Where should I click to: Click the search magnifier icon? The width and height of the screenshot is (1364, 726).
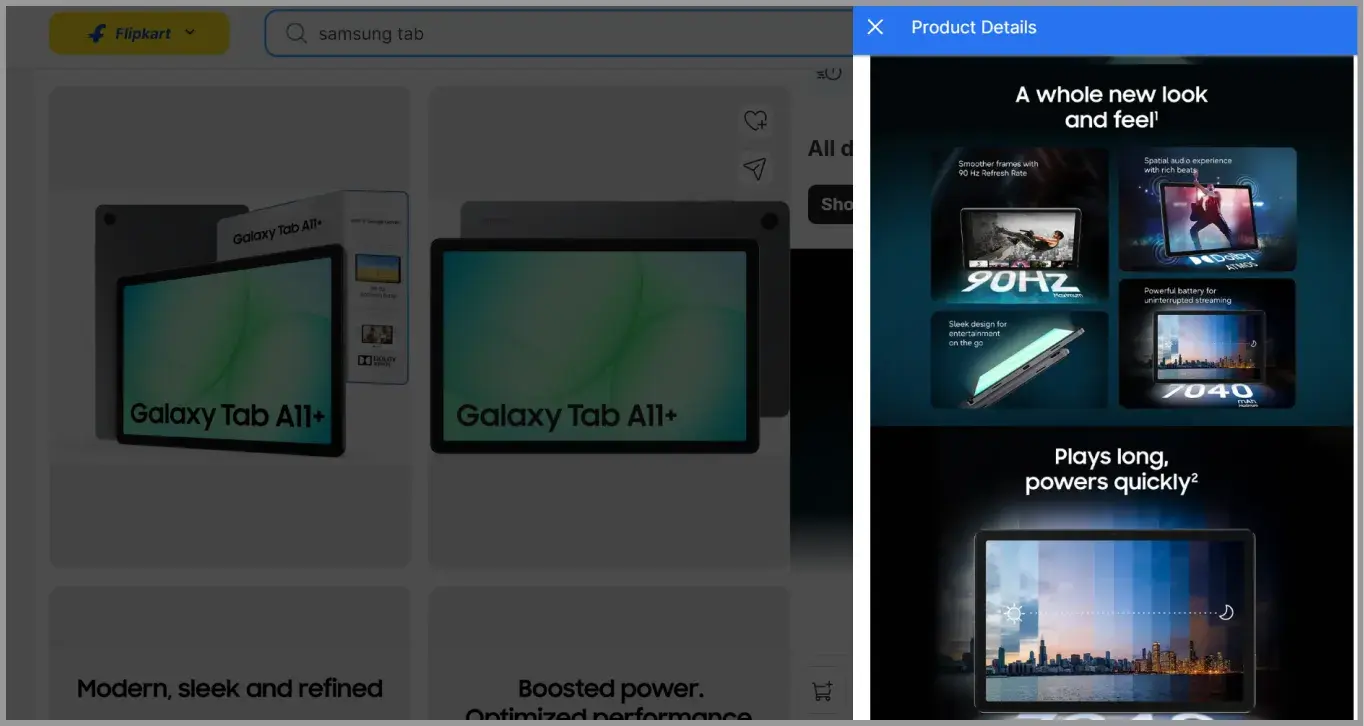[x=296, y=33]
